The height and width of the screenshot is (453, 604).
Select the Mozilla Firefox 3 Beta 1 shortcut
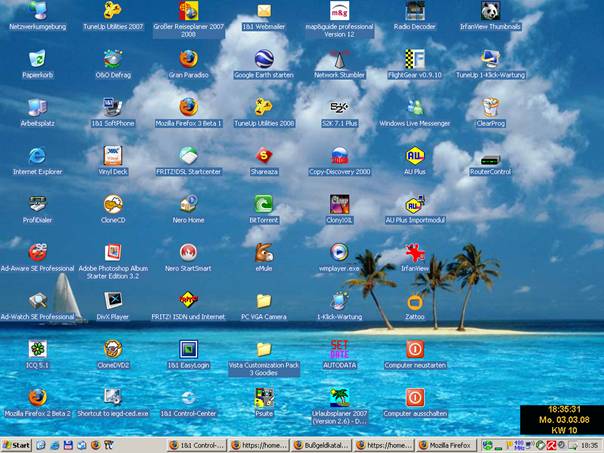[188, 107]
